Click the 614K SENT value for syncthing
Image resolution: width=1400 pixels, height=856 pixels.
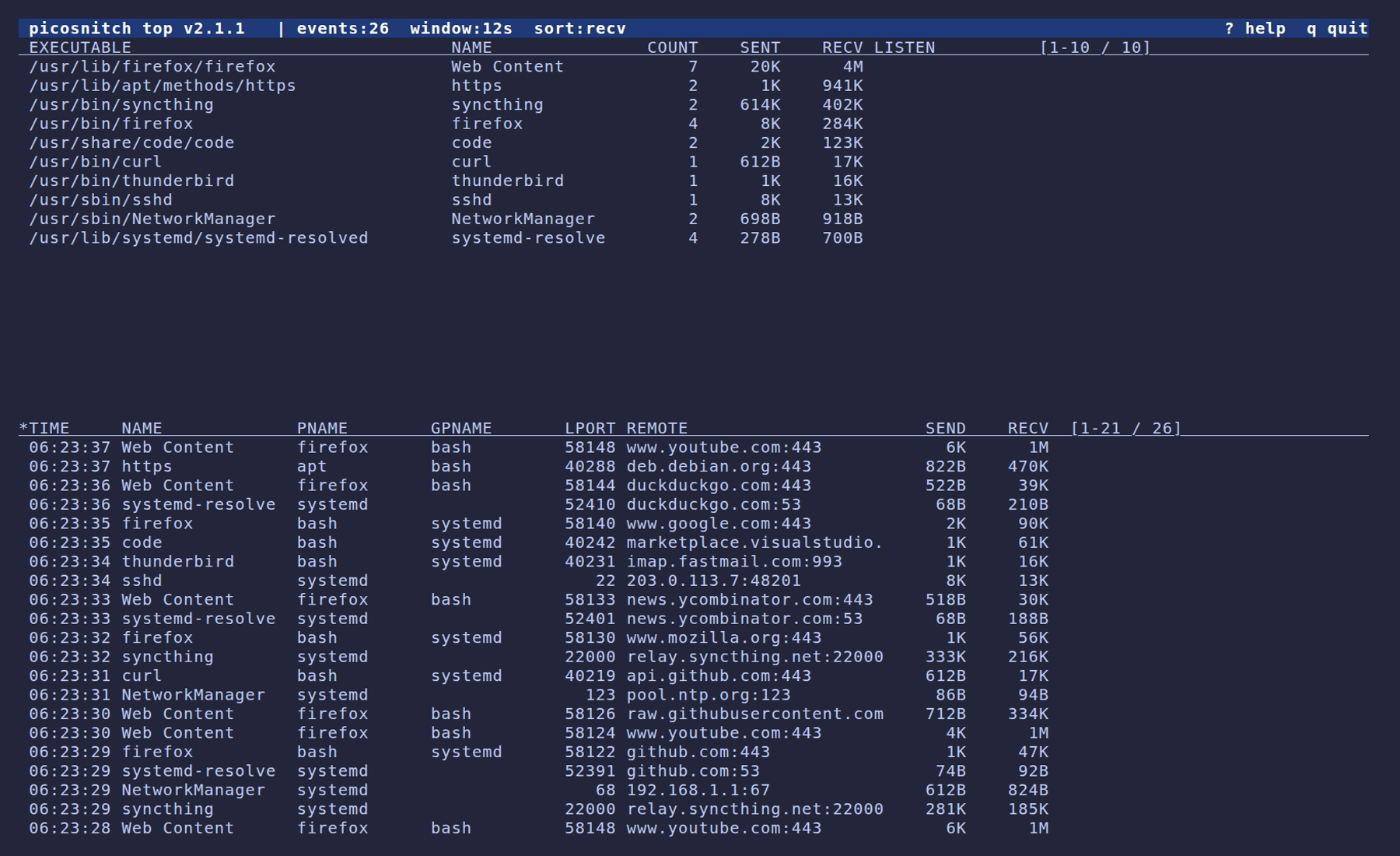(760, 105)
